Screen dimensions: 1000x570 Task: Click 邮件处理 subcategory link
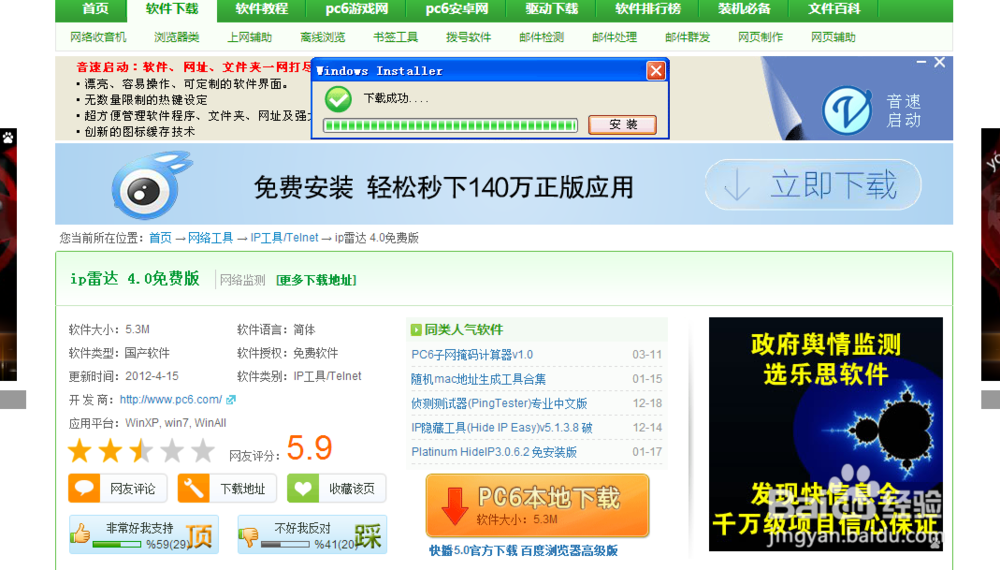(614, 37)
